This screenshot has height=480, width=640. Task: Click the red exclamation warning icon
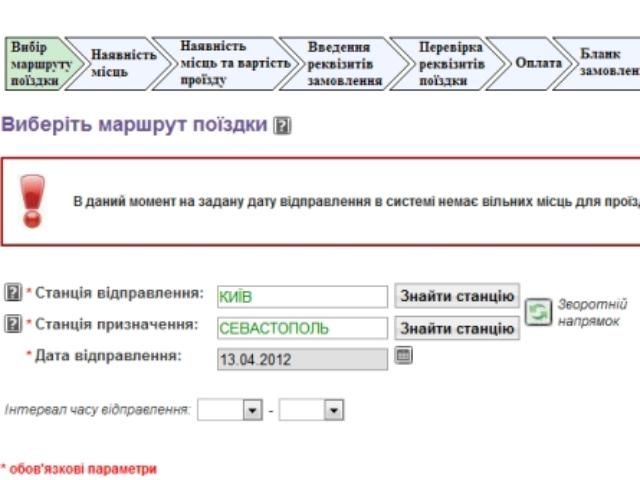(33, 201)
